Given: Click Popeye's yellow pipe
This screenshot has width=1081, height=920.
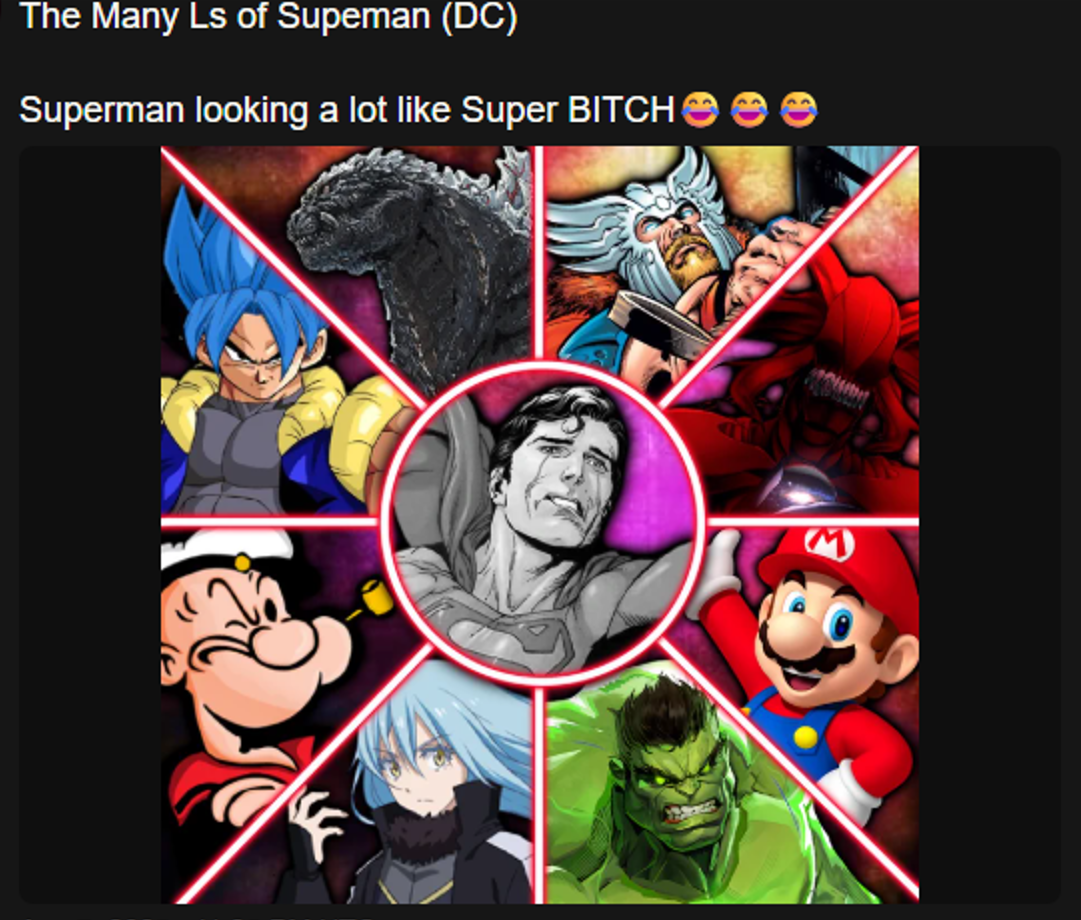Looking at the screenshot, I should coord(371,598).
